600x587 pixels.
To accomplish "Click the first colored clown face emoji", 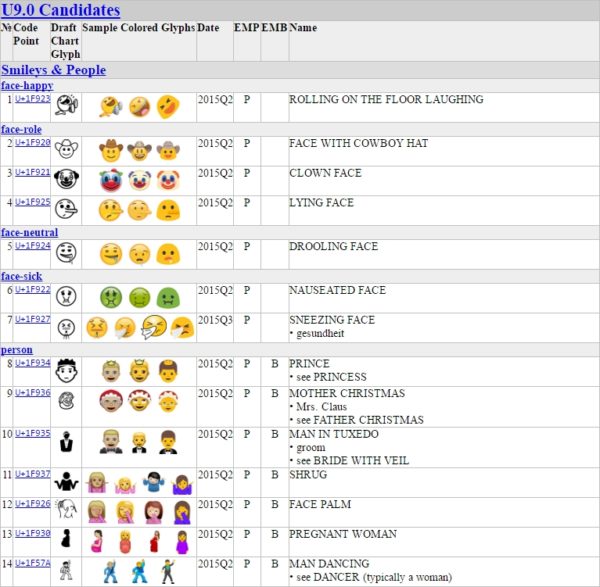I will point(111,180).
